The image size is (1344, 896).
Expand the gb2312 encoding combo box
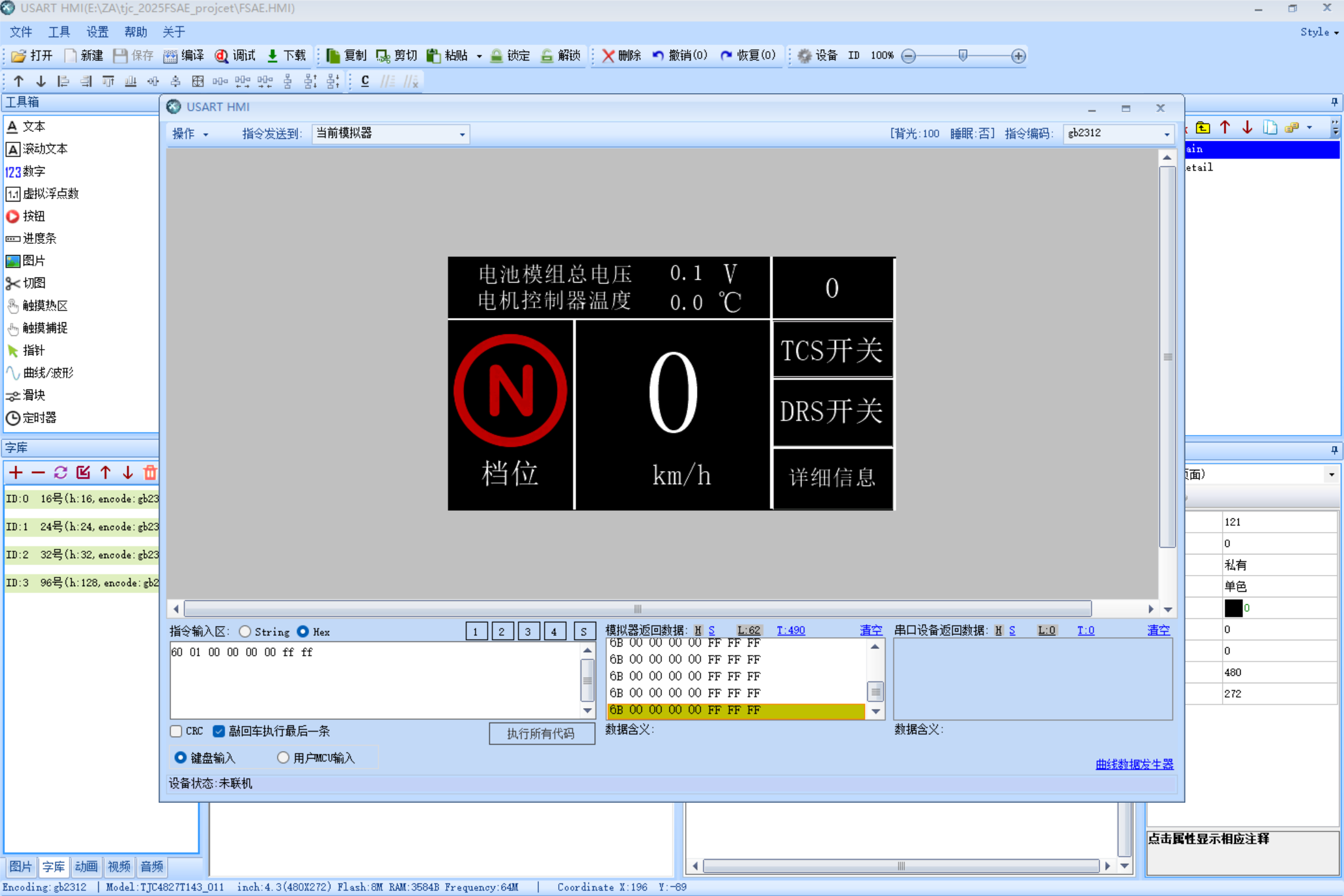point(1166,134)
